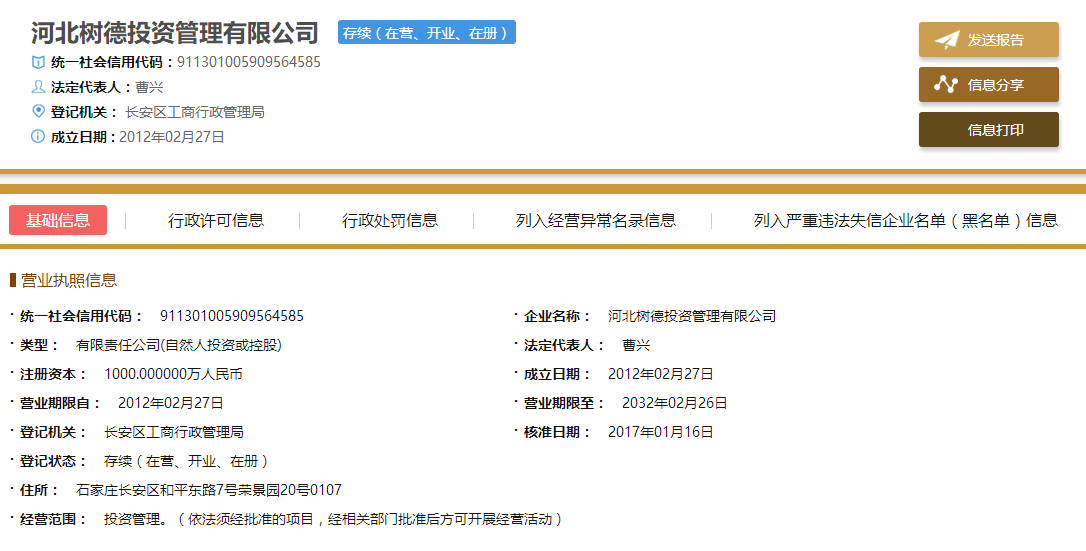Click the 营业执照信息 section heading
This screenshot has height=551, width=1086.
(x=68, y=281)
